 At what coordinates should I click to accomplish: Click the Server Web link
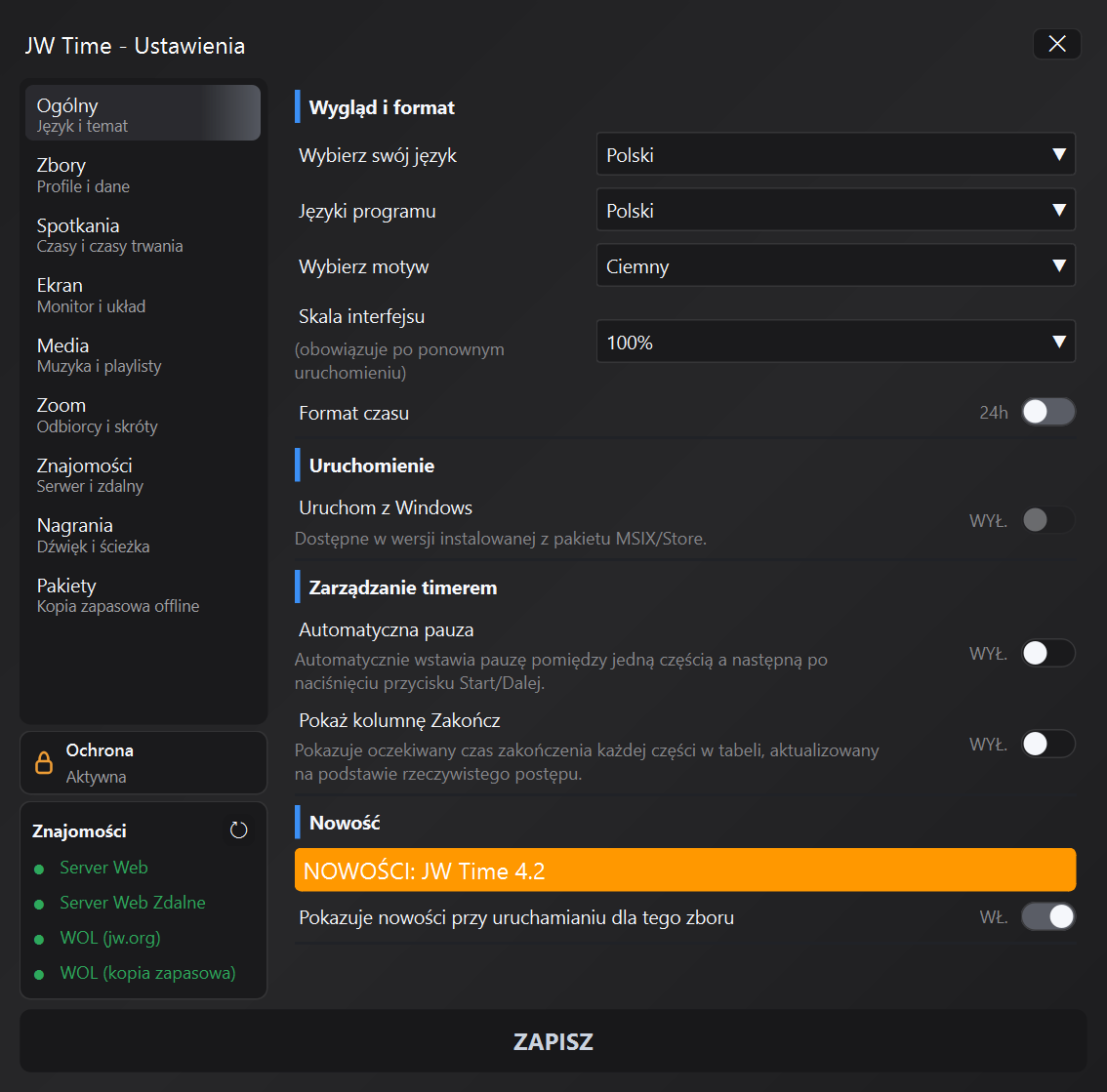103,868
